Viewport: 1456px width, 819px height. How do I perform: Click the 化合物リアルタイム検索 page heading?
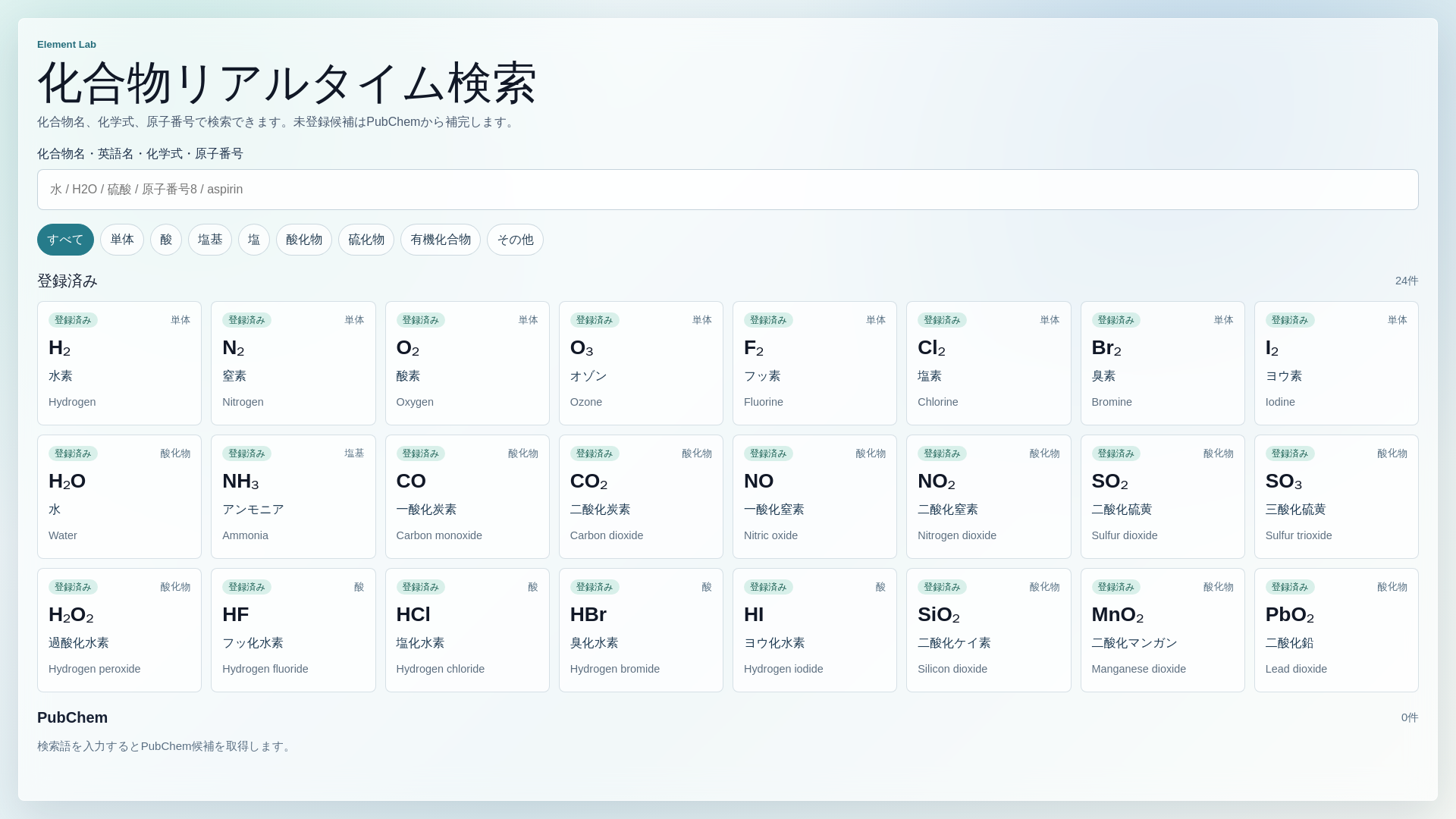[x=287, y=83]
